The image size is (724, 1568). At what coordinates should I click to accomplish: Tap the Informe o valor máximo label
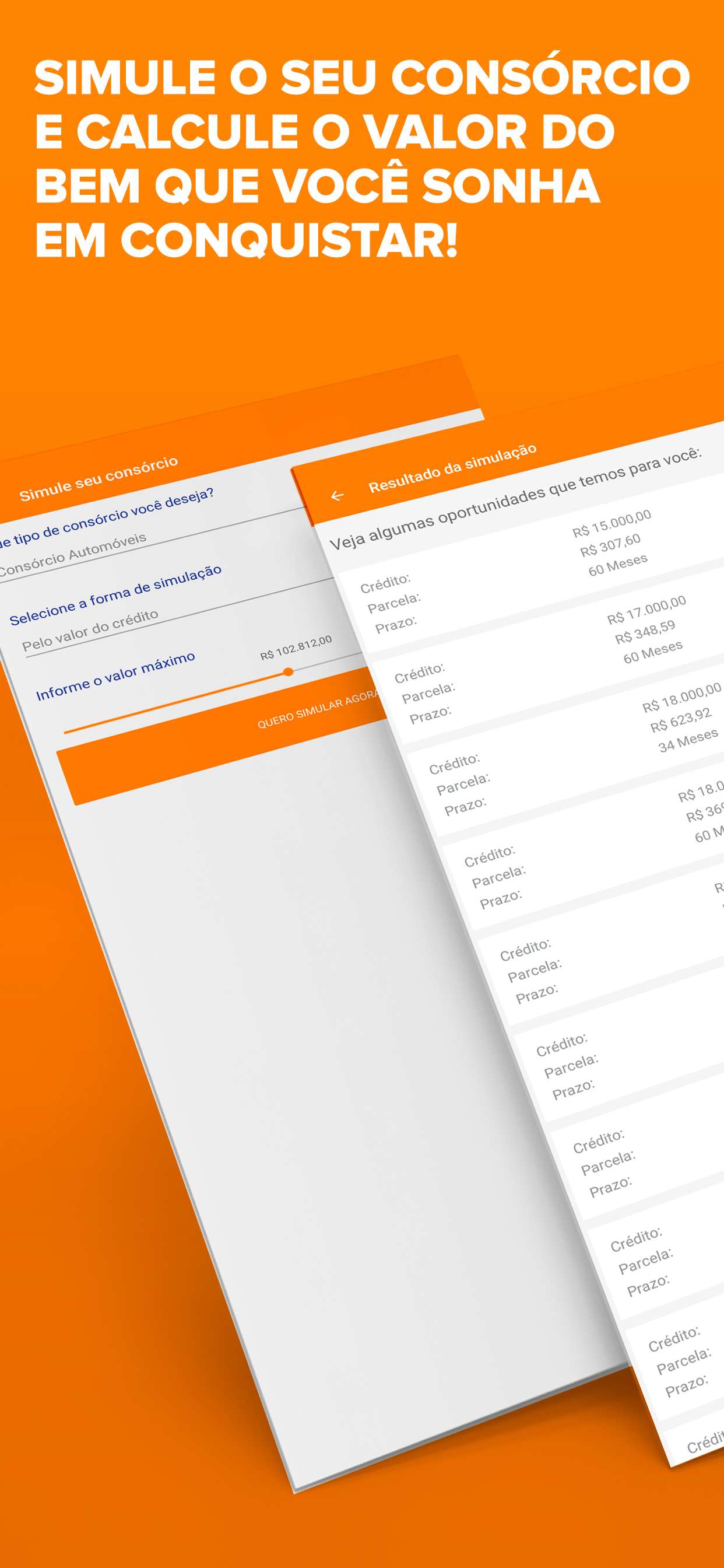tap(115, 676)
